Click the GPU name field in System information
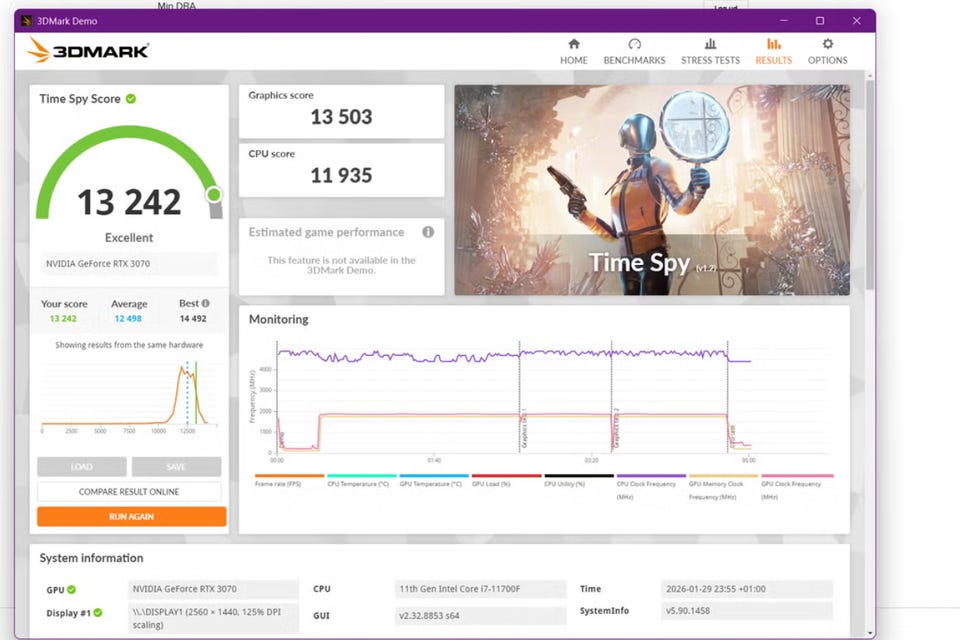The width and height of the screenshot is (960, 640). click(x=213, y=589)
